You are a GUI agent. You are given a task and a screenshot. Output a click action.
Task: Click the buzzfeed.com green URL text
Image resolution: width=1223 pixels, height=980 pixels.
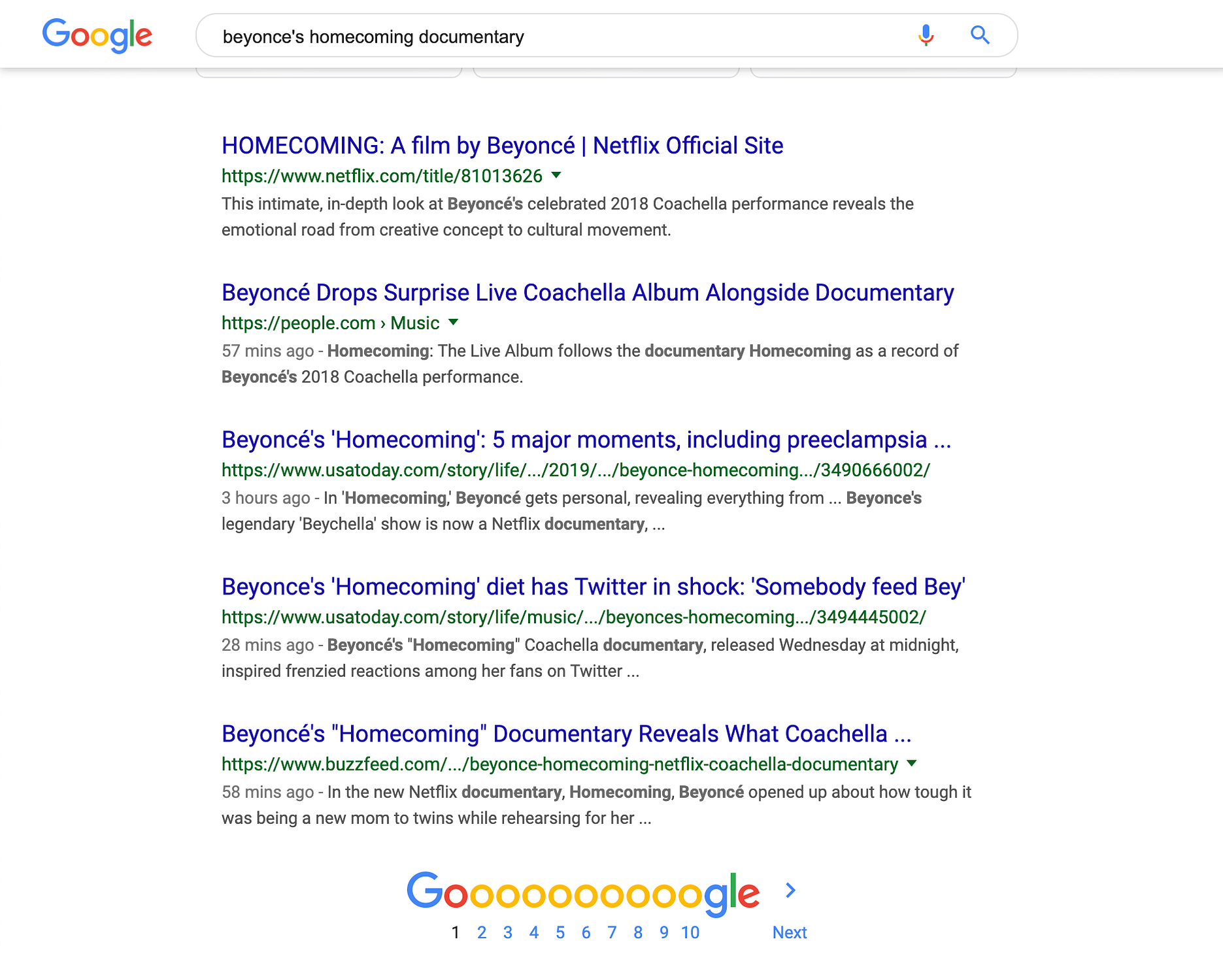556,764
